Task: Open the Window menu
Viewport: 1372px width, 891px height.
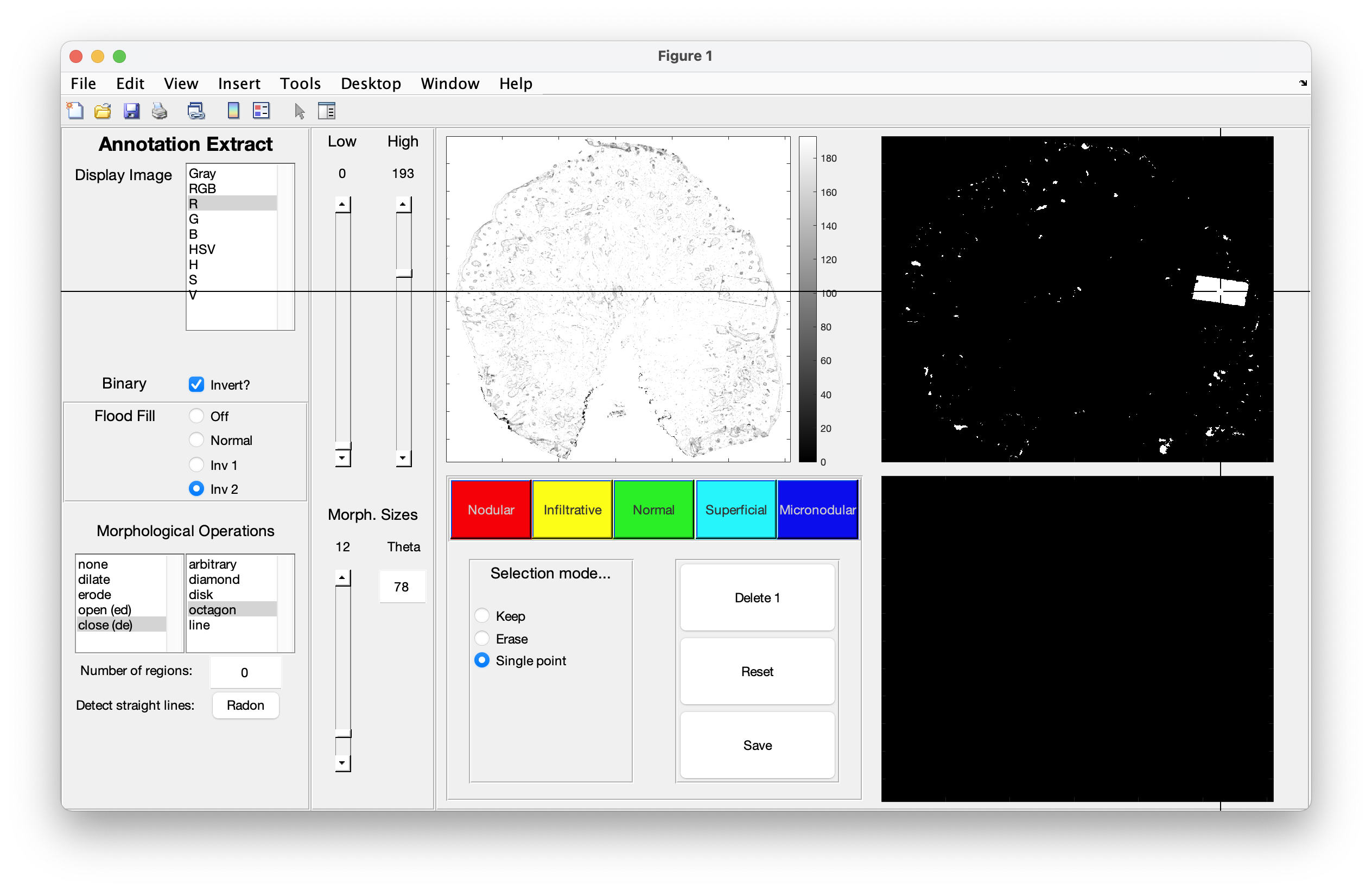Action: click(x=450, y=84)
